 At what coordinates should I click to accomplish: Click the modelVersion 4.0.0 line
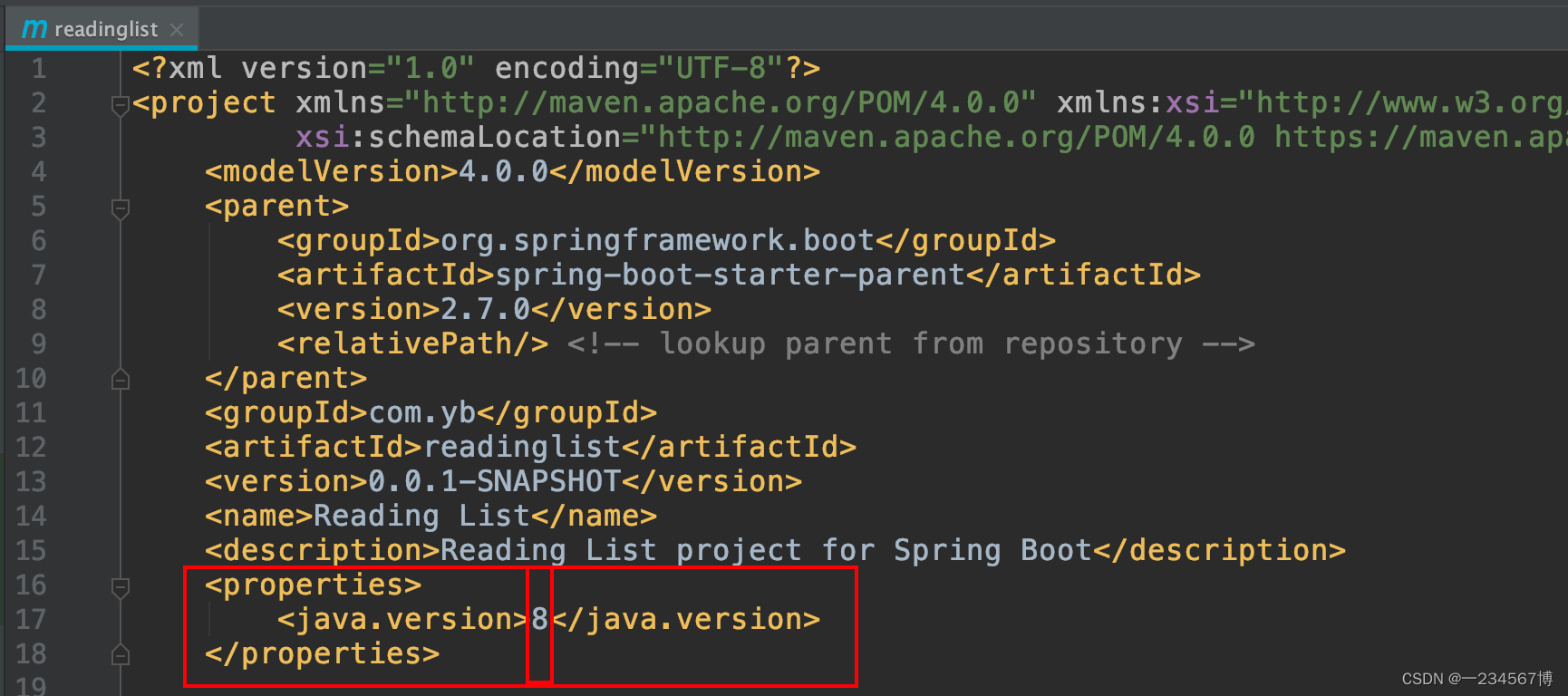click(x=512, y=172)
